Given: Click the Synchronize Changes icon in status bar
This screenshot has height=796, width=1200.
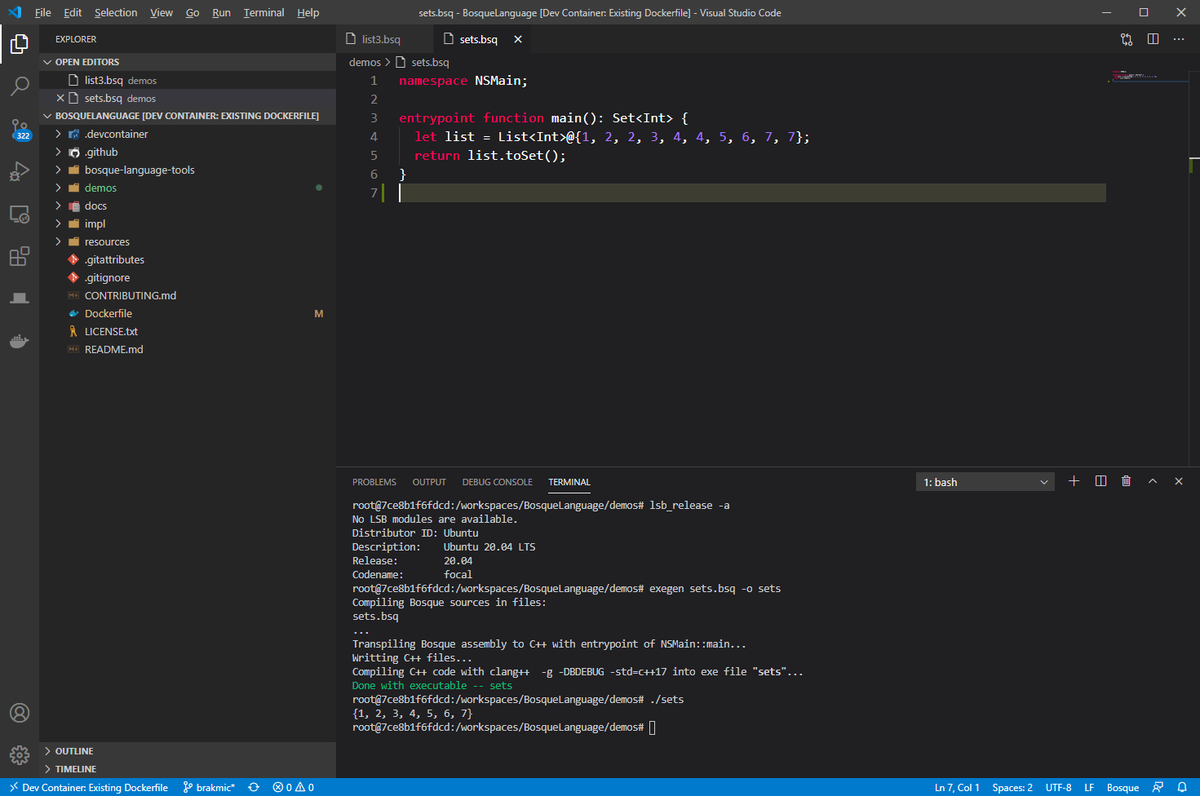Looking at the screenshot, I should click(x=253, y=787).
